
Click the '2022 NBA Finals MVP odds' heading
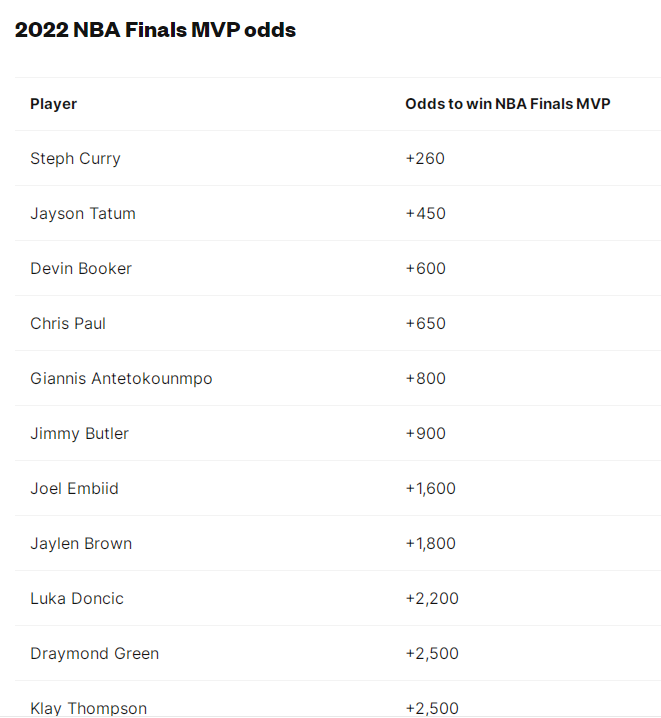click(155, 30)
